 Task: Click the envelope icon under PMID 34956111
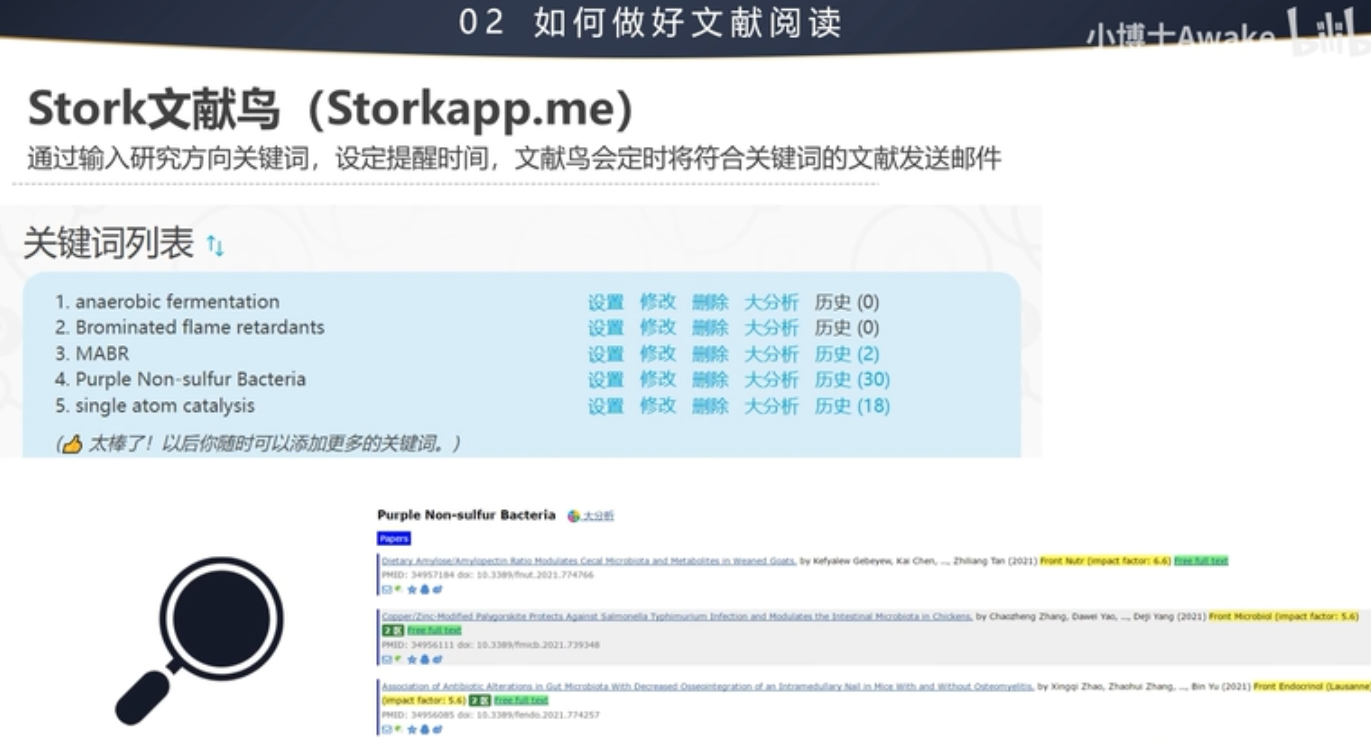click(x=387, y=660)
